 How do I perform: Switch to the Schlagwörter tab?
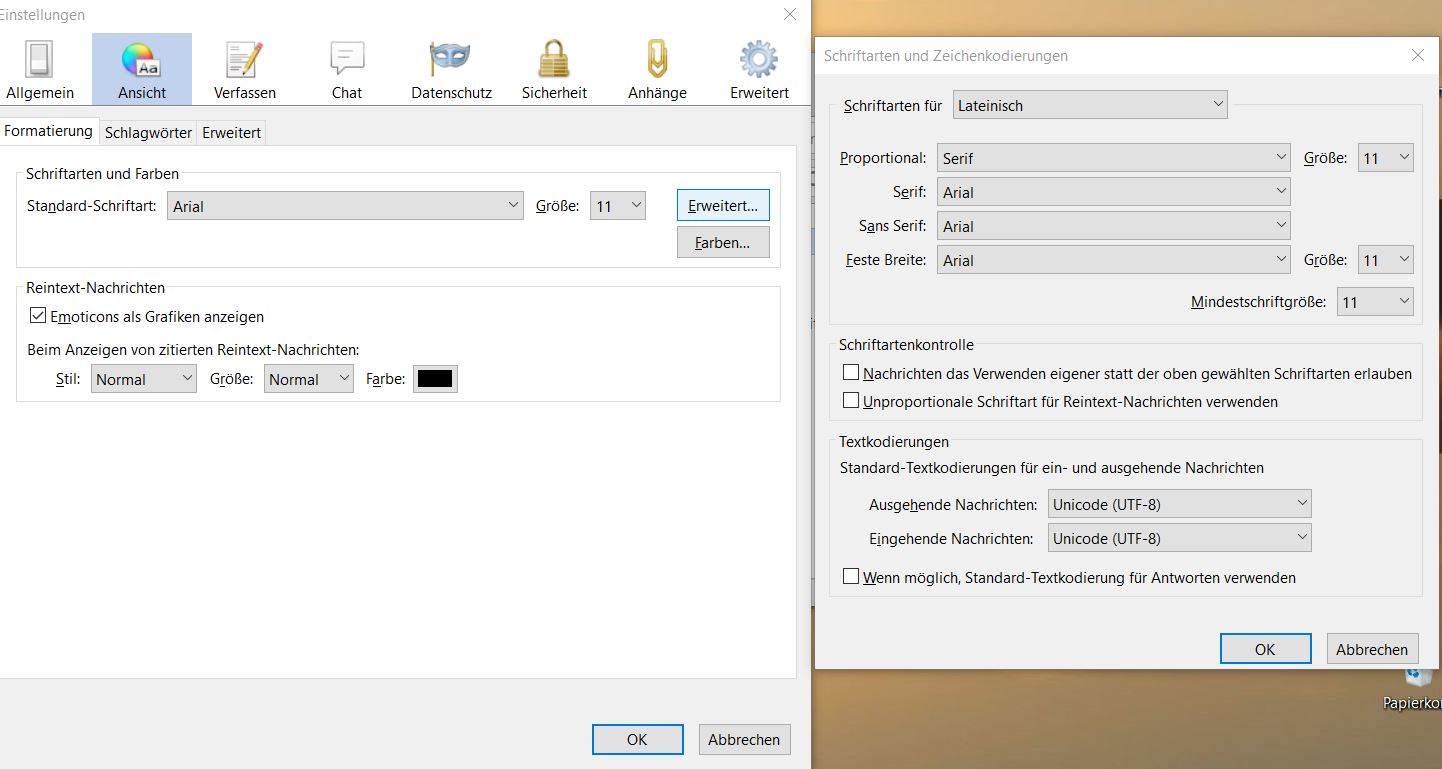148,132
